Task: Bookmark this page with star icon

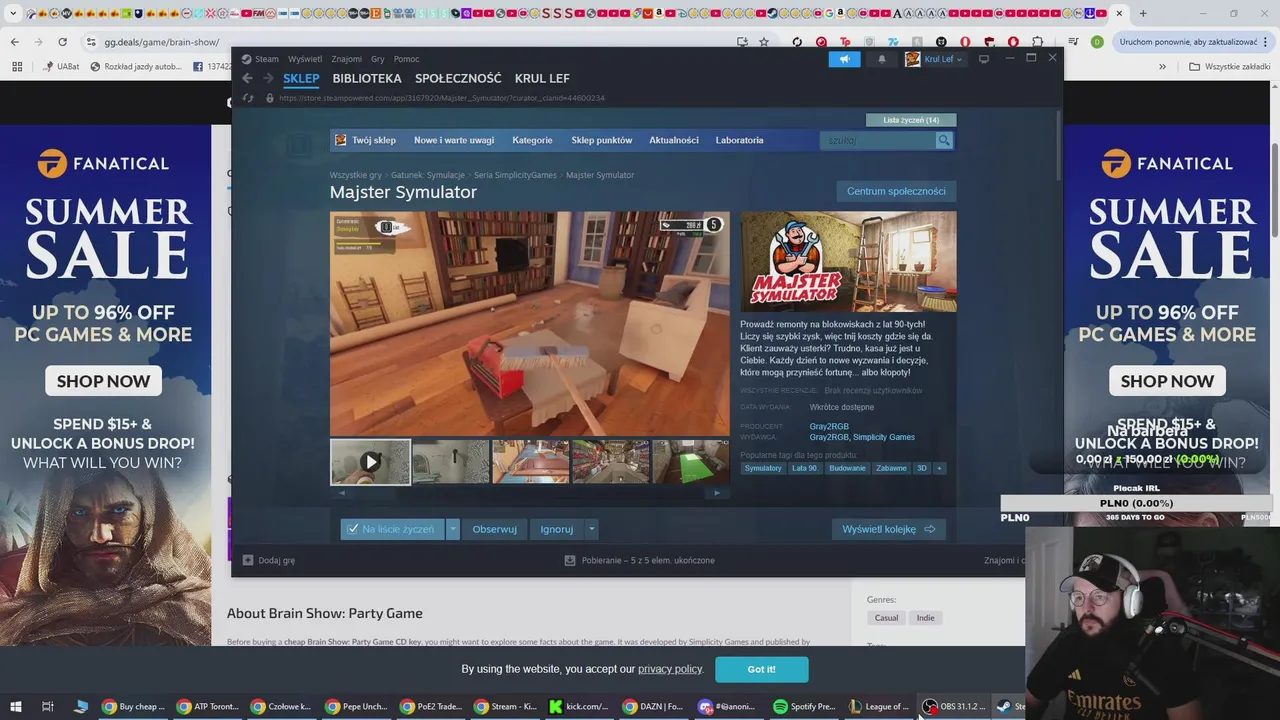Action: pyautogui.click(x=764, y=42)
